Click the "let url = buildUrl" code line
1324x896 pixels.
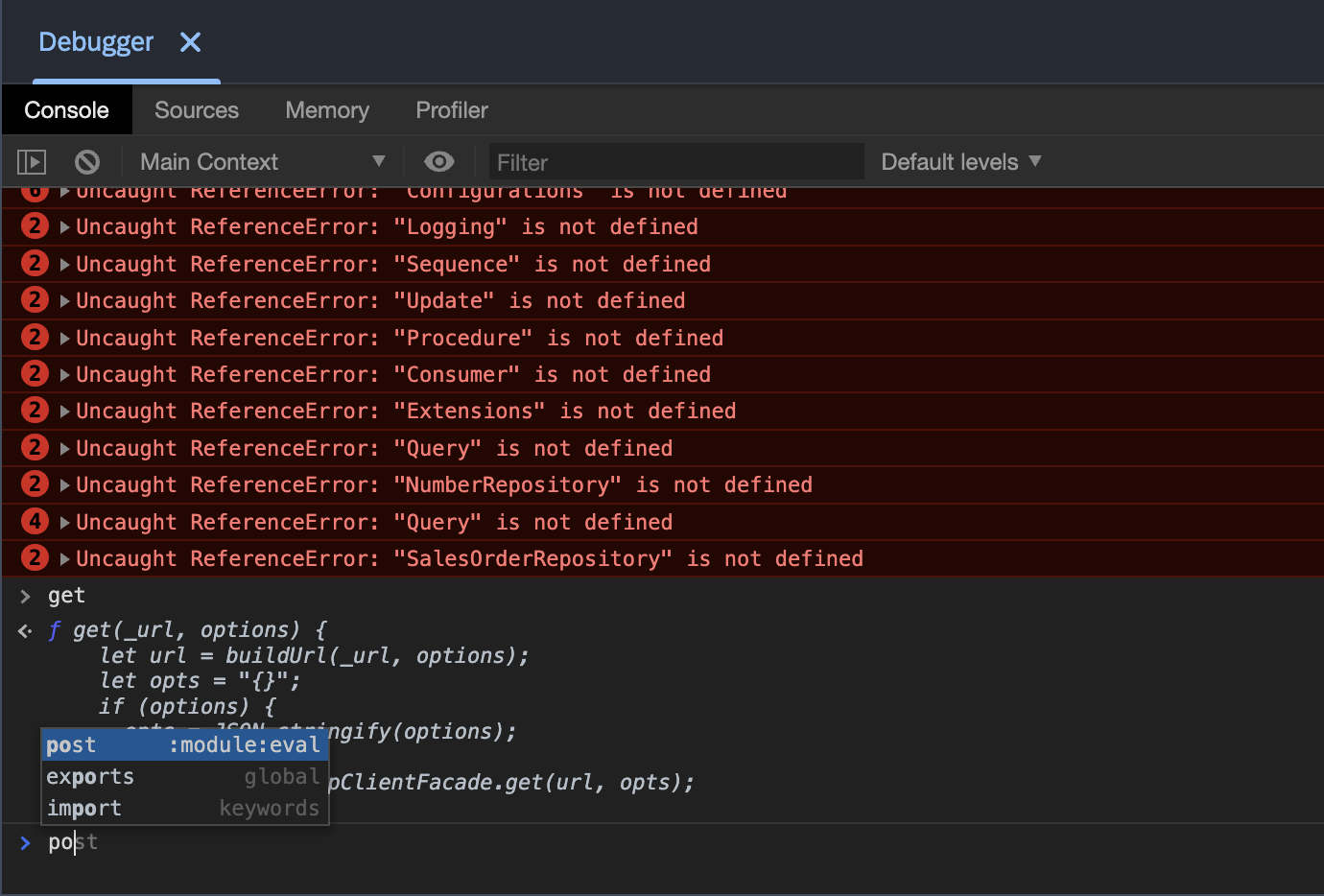315,656
